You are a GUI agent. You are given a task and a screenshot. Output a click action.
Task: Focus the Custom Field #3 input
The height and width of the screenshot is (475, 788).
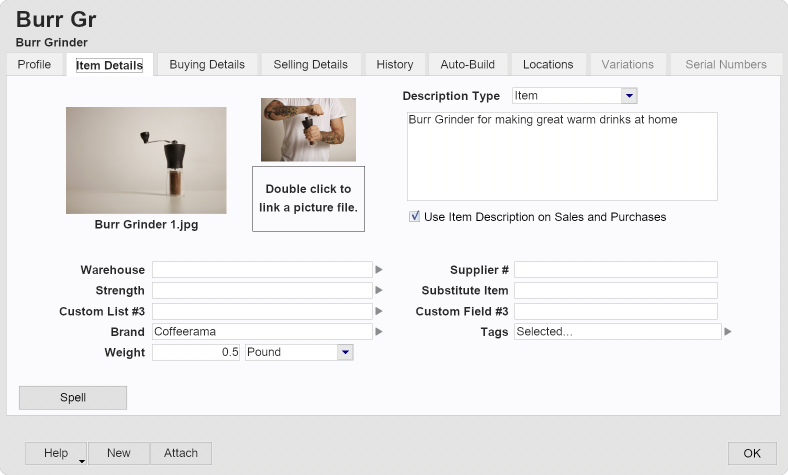tap(616, 311)
